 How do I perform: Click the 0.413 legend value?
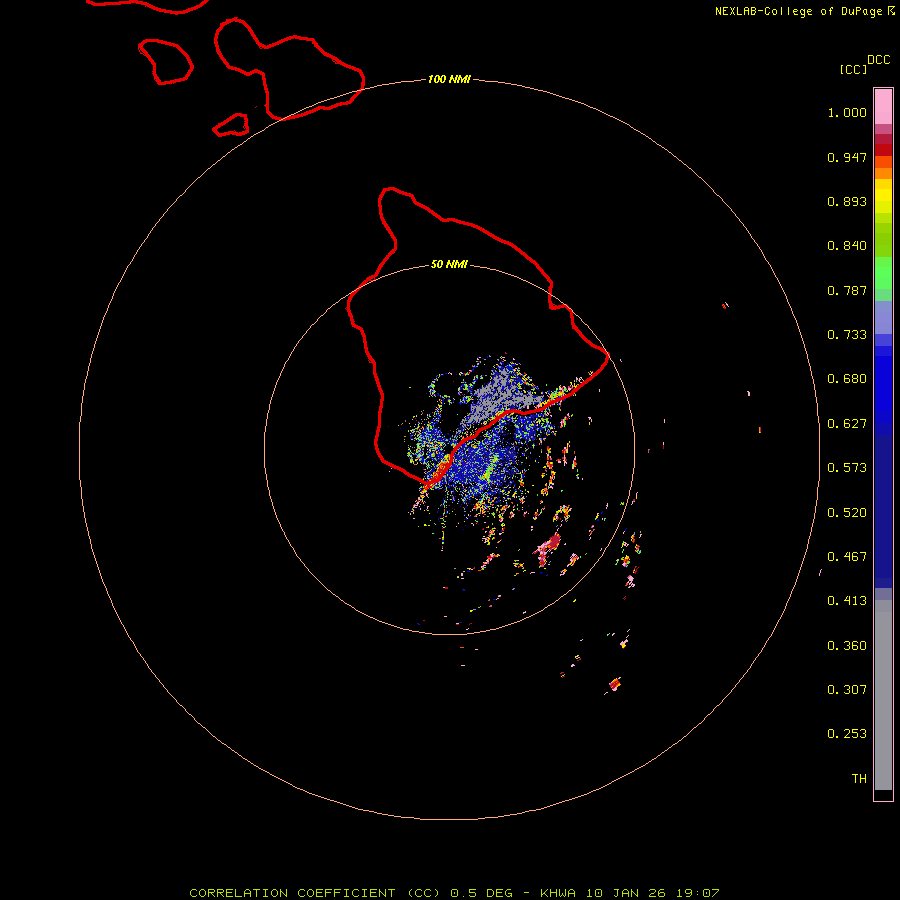tap(847, 601)
